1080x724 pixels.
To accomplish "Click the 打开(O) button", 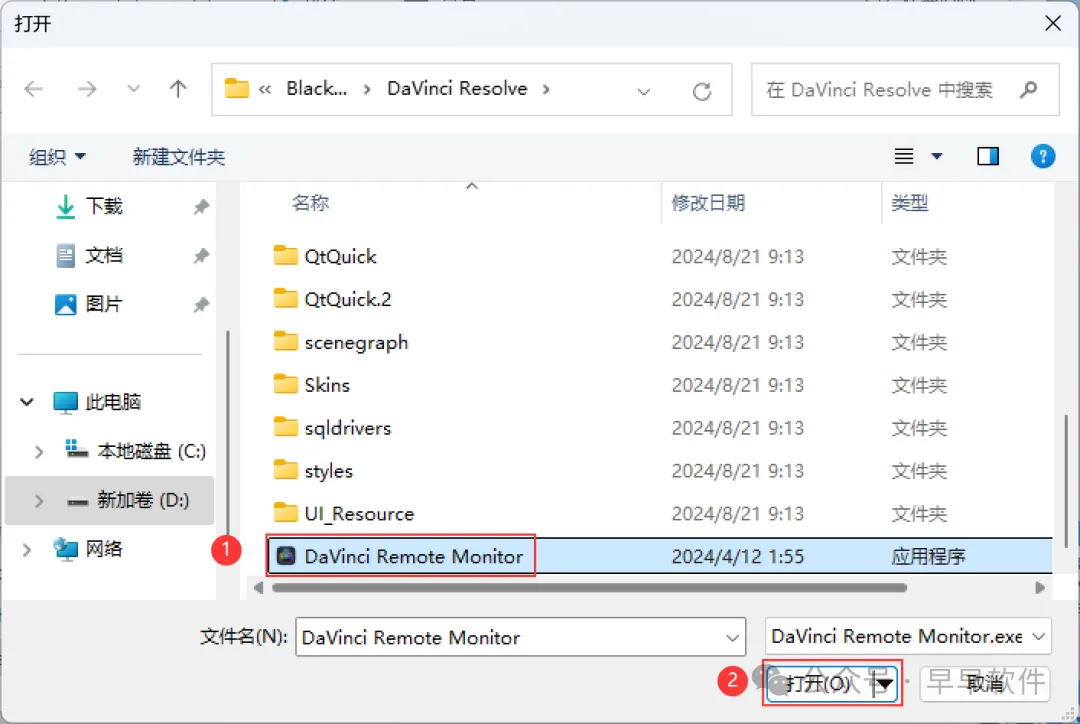I will [818, 683].
